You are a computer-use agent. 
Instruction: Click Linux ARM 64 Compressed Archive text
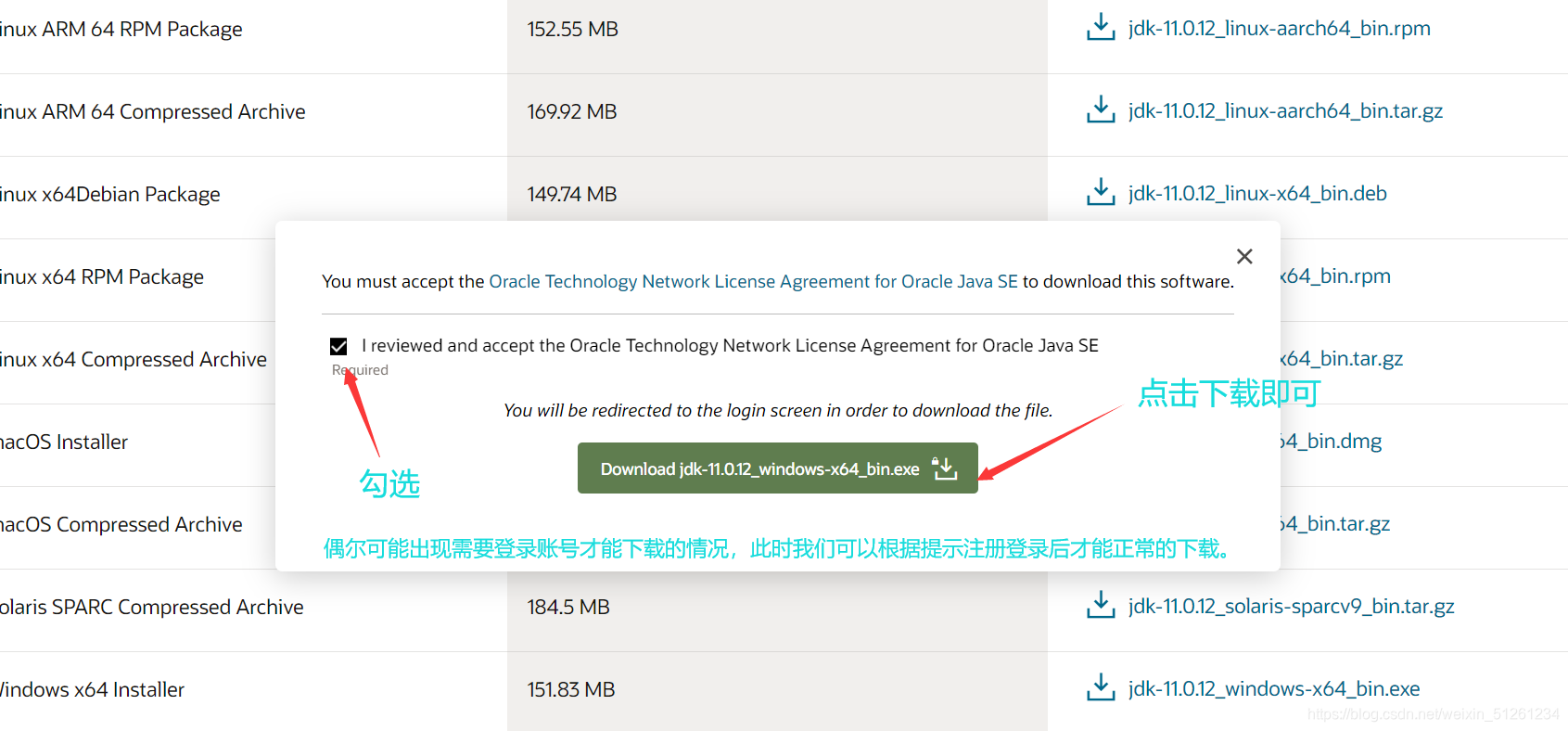[x=152, y=112]
